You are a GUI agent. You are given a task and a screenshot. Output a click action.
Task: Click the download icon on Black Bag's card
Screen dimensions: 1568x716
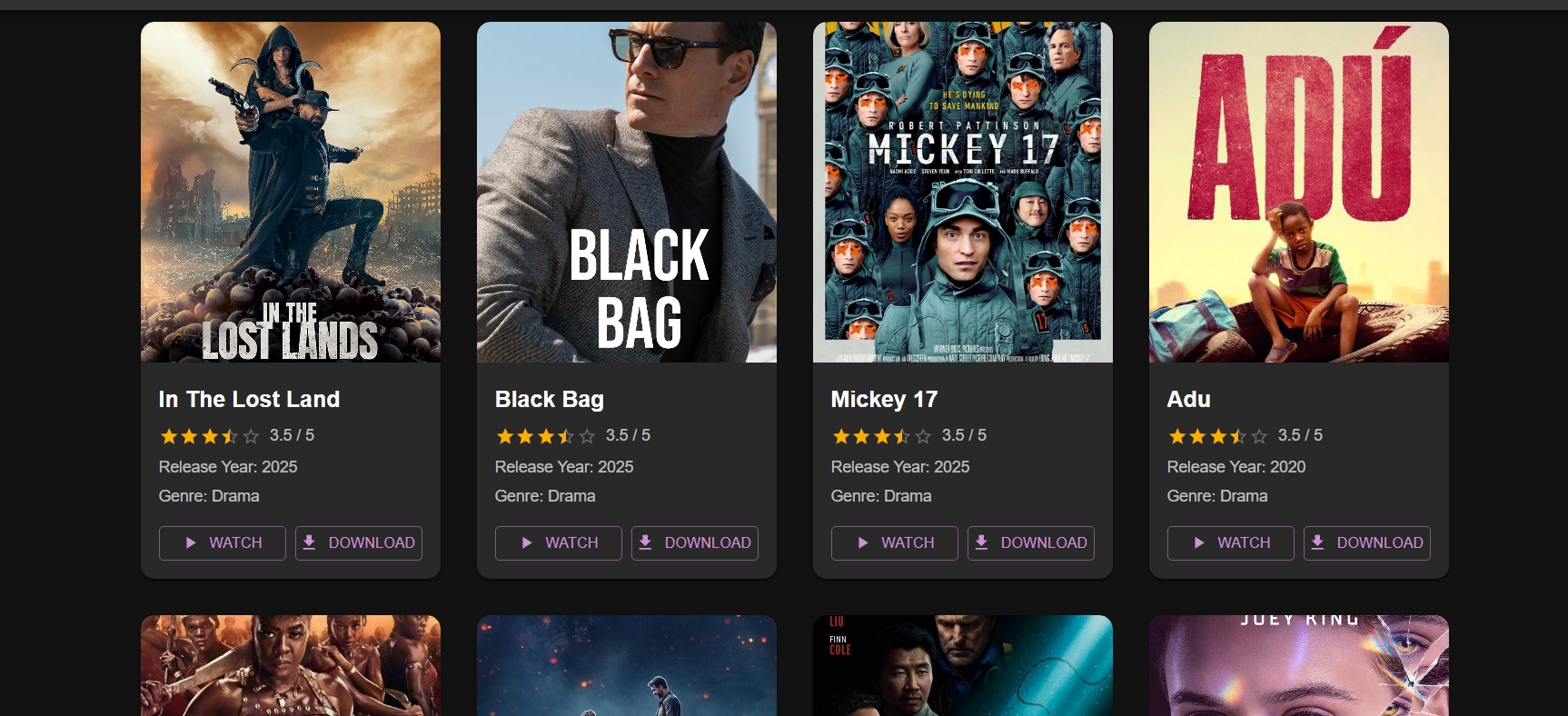tap(645, 542)
